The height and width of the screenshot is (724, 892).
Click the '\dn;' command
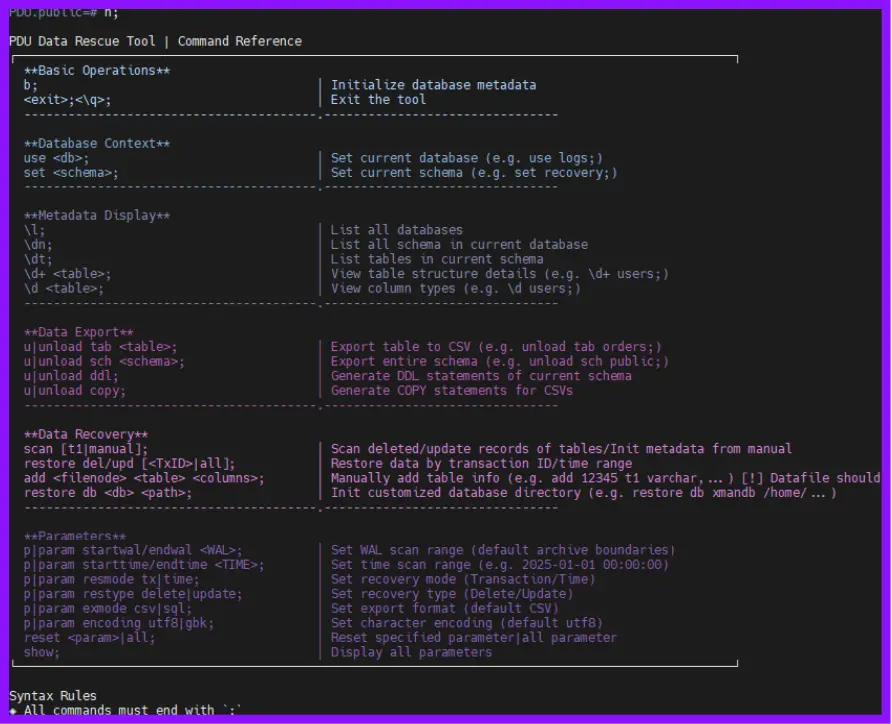coord(38,245)
